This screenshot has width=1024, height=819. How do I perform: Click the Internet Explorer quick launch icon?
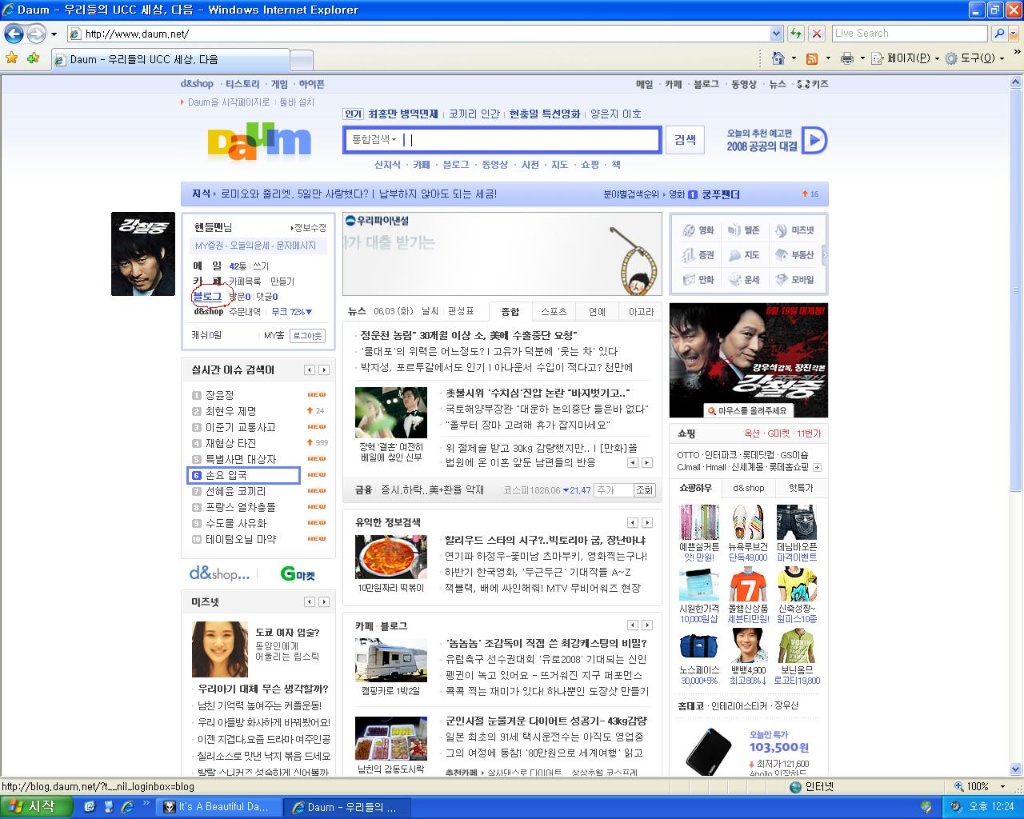point(128,807)
